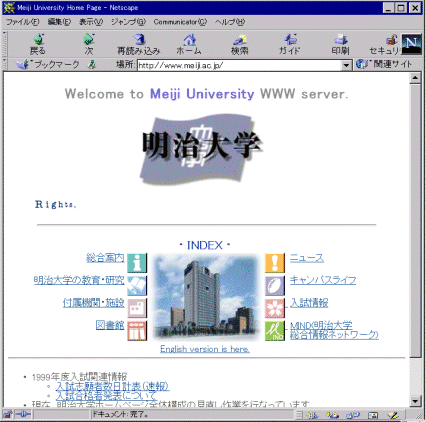Click inside the URL location field
The image size is (425, 422).
pos(240,65)
